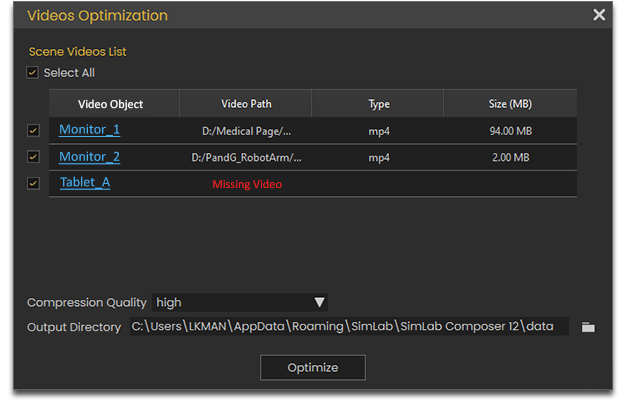This screenshot has width=626, height=405.
Task: Sort by the Video Path column header
Action: tap(246, 103)
